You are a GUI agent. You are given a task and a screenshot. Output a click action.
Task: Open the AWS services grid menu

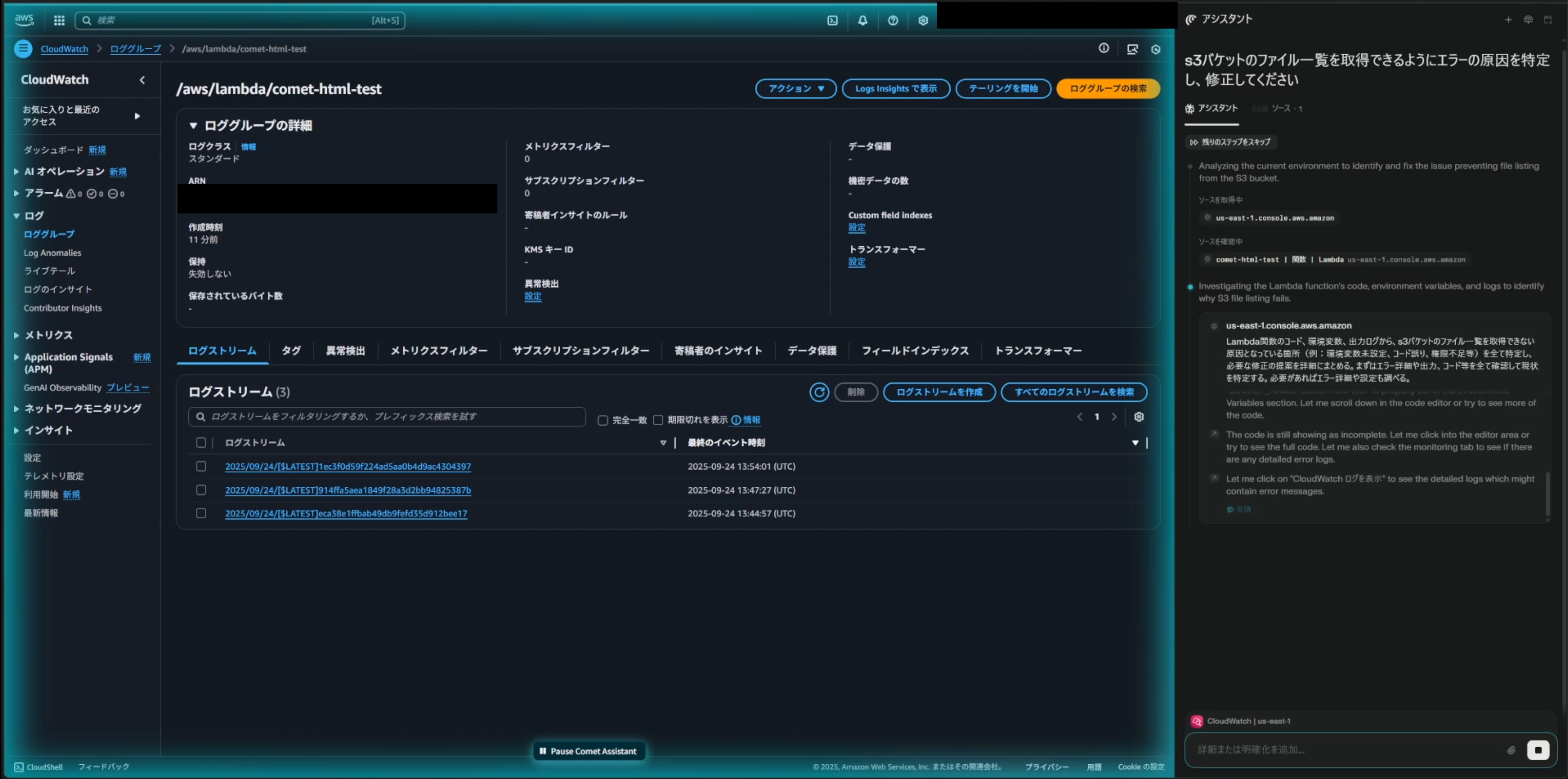point(59,20)
